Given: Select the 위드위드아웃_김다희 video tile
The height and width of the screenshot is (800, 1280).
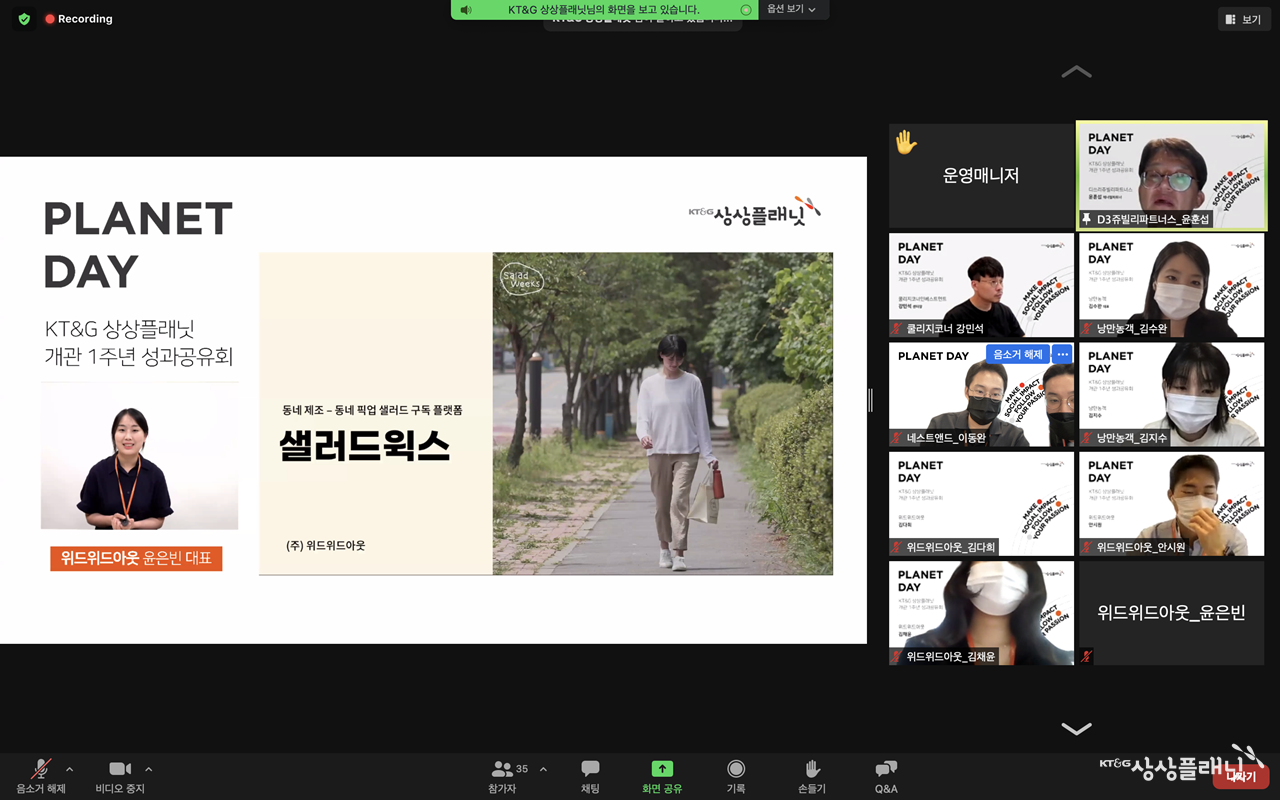Looking at the screenshot, I should 981,503.
